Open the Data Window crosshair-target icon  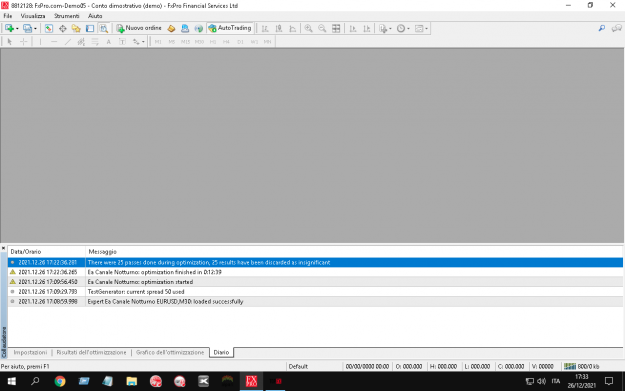pyautogui.click(x=63, y=28)
